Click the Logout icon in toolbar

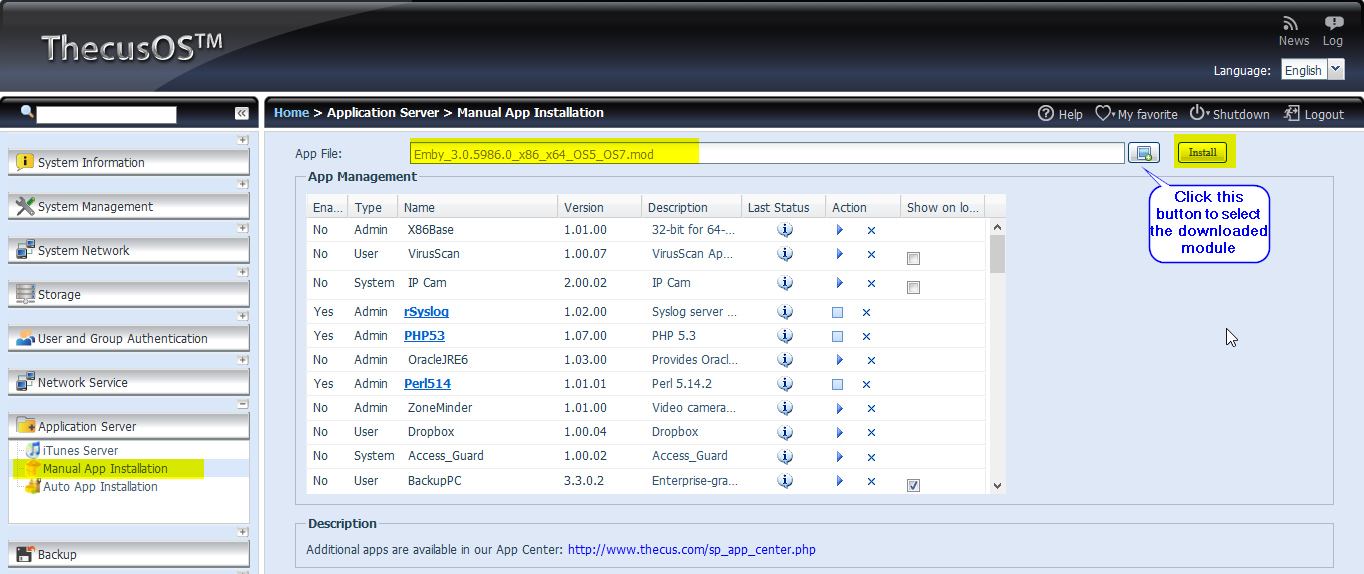coord(1292,113)
